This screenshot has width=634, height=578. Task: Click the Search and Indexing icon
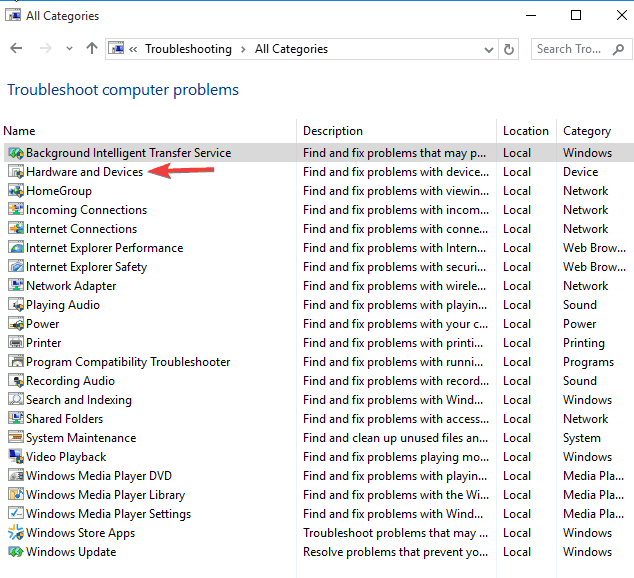pyautogui.click(x=16, y=400)
